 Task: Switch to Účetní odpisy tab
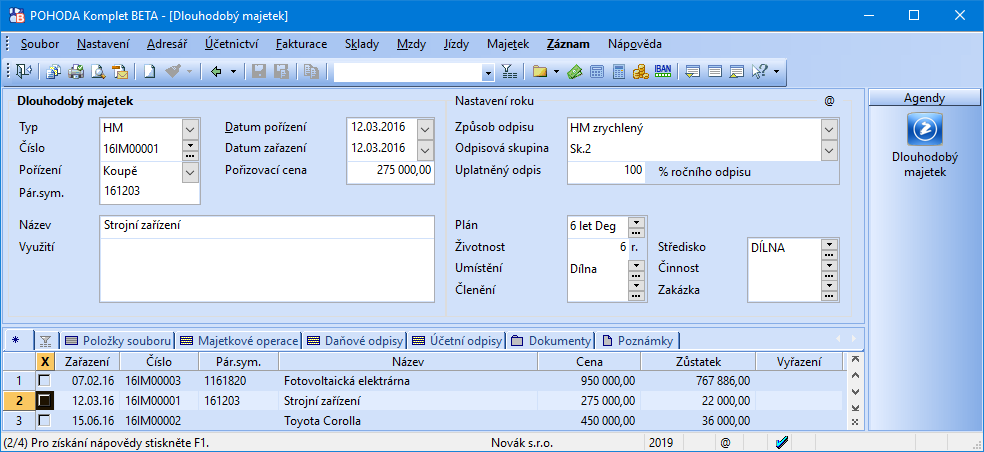(x=457, y=341)
